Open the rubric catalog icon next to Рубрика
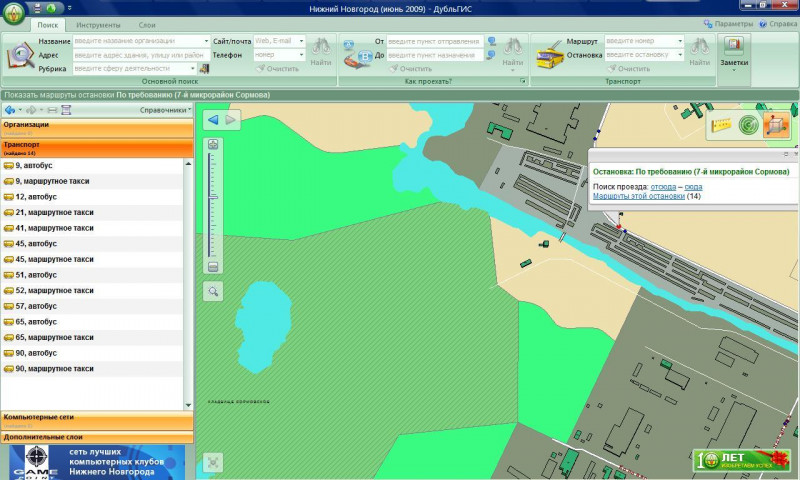The height and width of the screenshot is (480, 800). click(204, 68)
